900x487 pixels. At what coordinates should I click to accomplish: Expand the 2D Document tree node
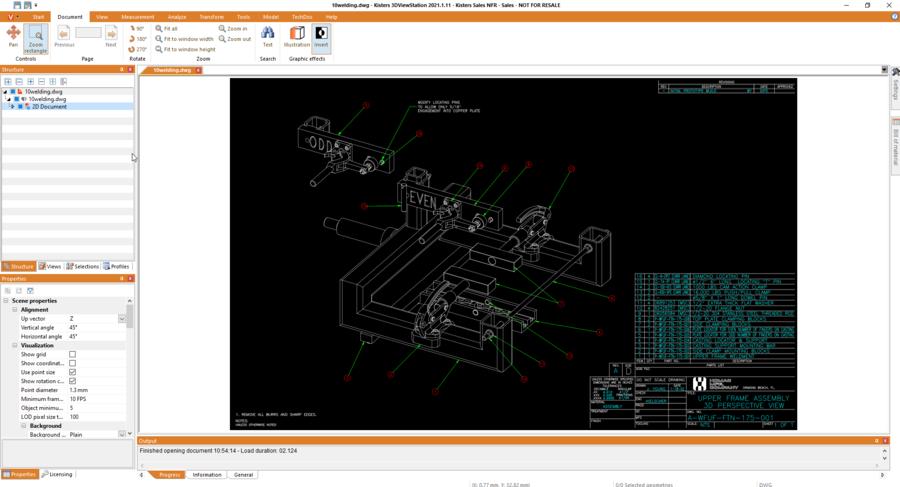[x=12, y=106]
